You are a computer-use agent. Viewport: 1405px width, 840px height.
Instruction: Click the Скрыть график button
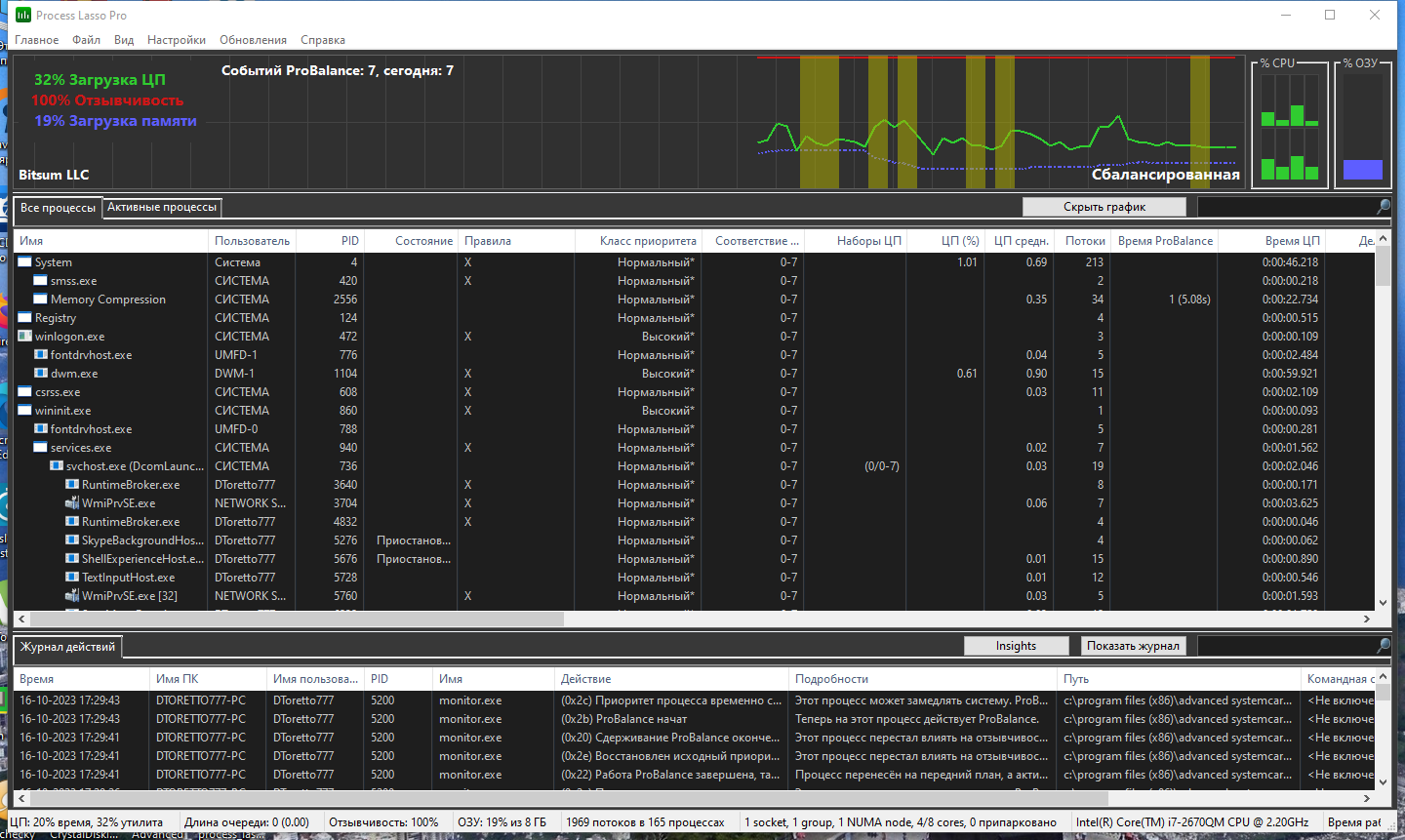1104,207
